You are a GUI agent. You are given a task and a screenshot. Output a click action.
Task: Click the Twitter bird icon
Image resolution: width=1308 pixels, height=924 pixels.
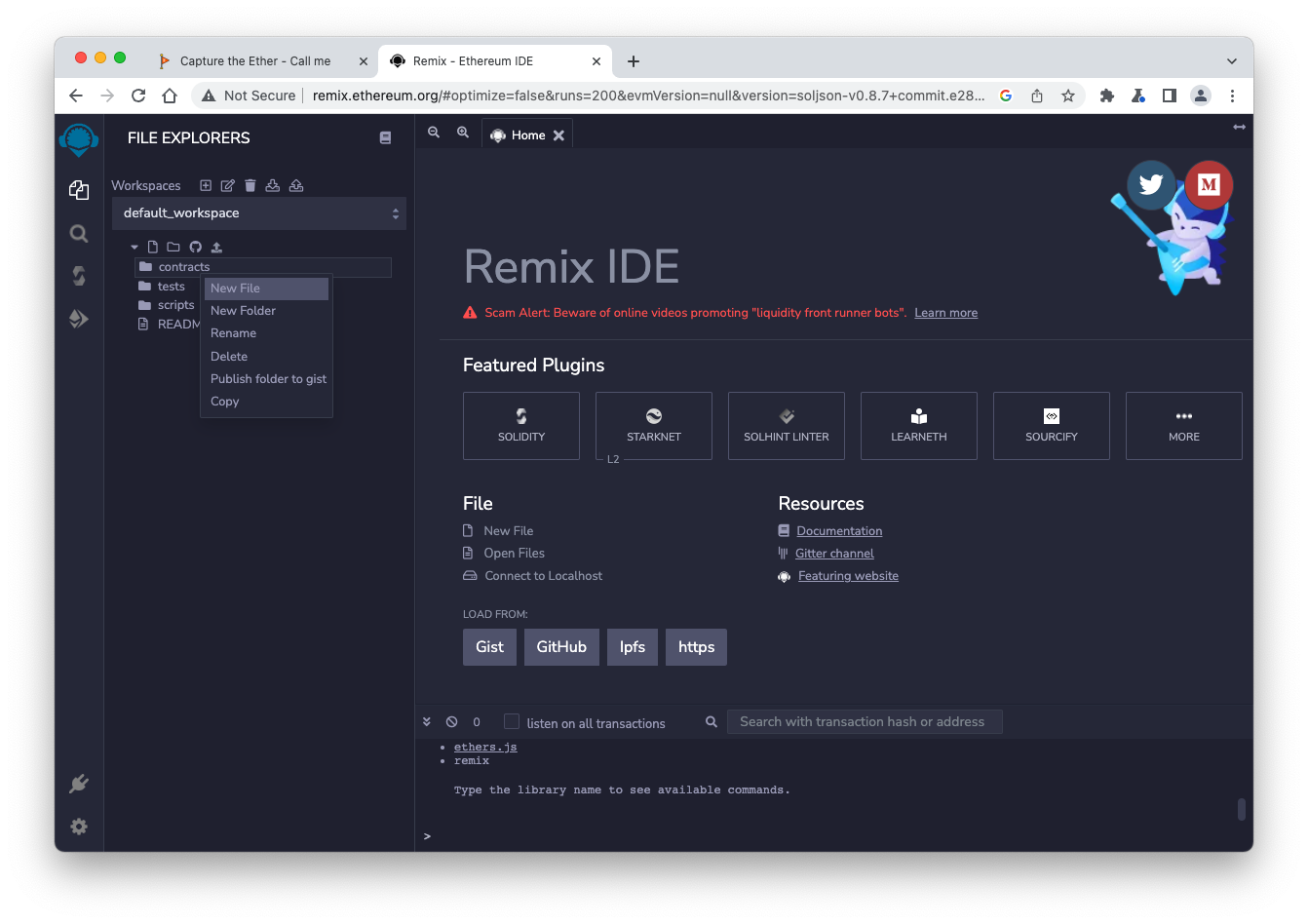click(x=1151, y=184)
